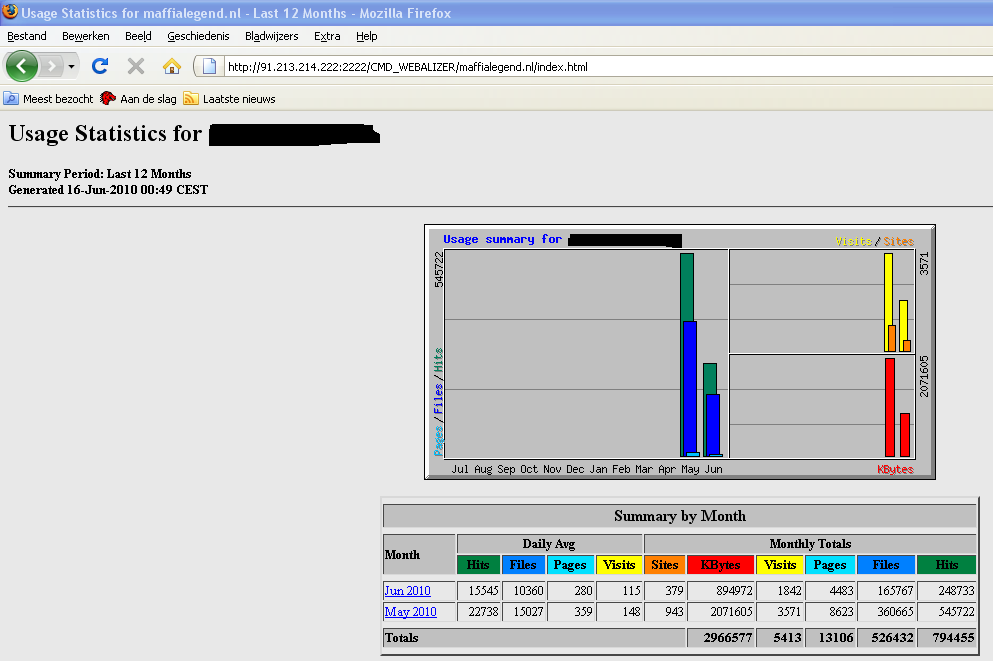Click the Summary Period Last 12 Months text
Screen dimensions: 993x661
coord(100,173)
